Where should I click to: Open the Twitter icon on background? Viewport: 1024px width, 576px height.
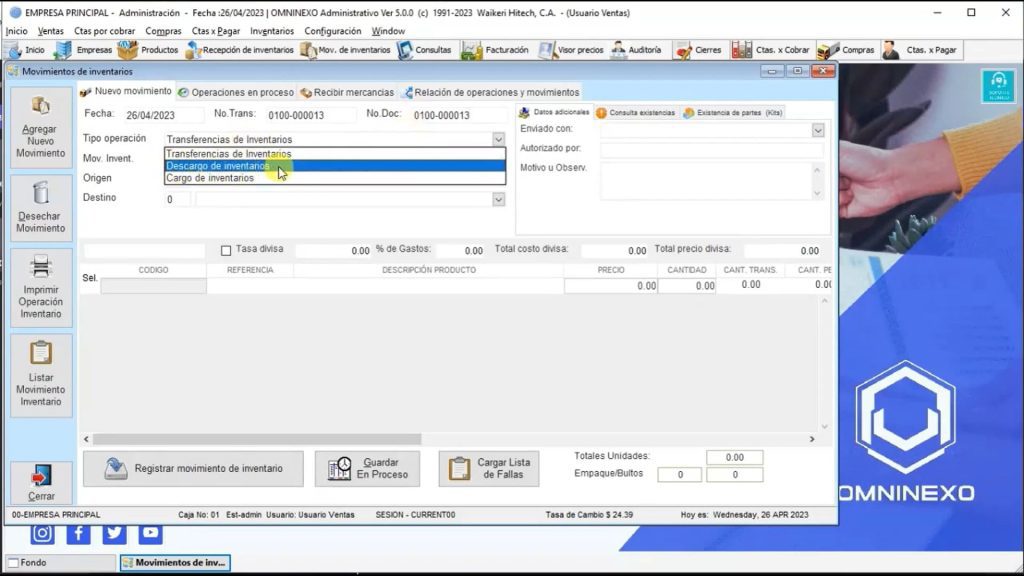pos(114,533)
